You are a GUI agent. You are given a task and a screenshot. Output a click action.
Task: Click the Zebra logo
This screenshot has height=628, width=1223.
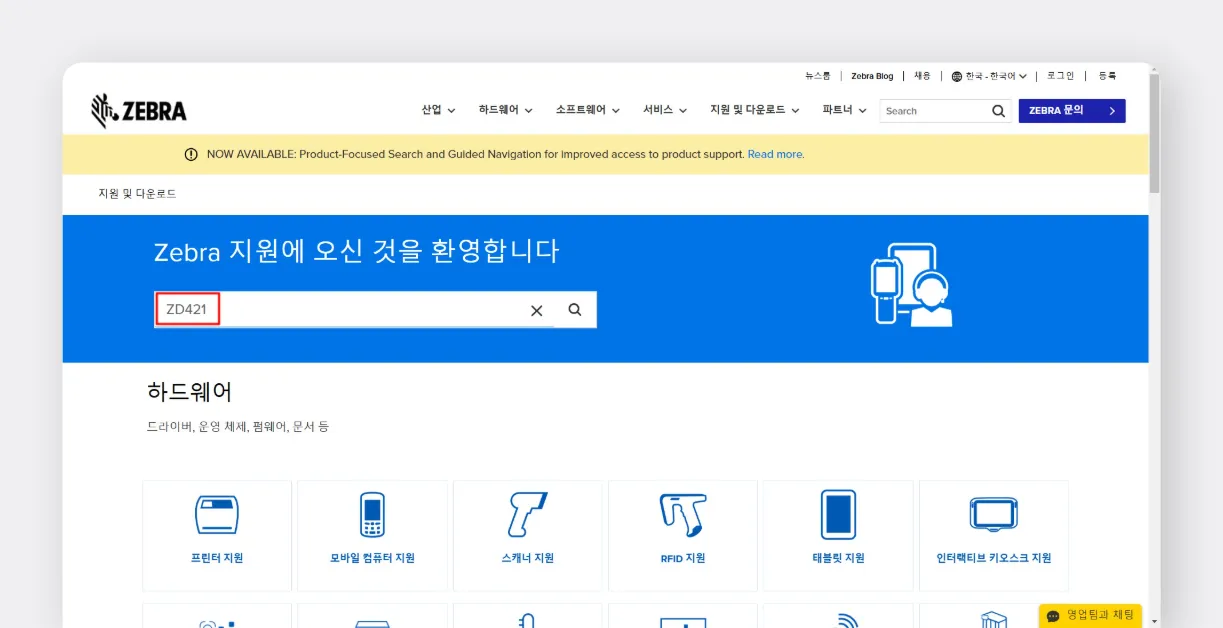(x=138, y=111)
